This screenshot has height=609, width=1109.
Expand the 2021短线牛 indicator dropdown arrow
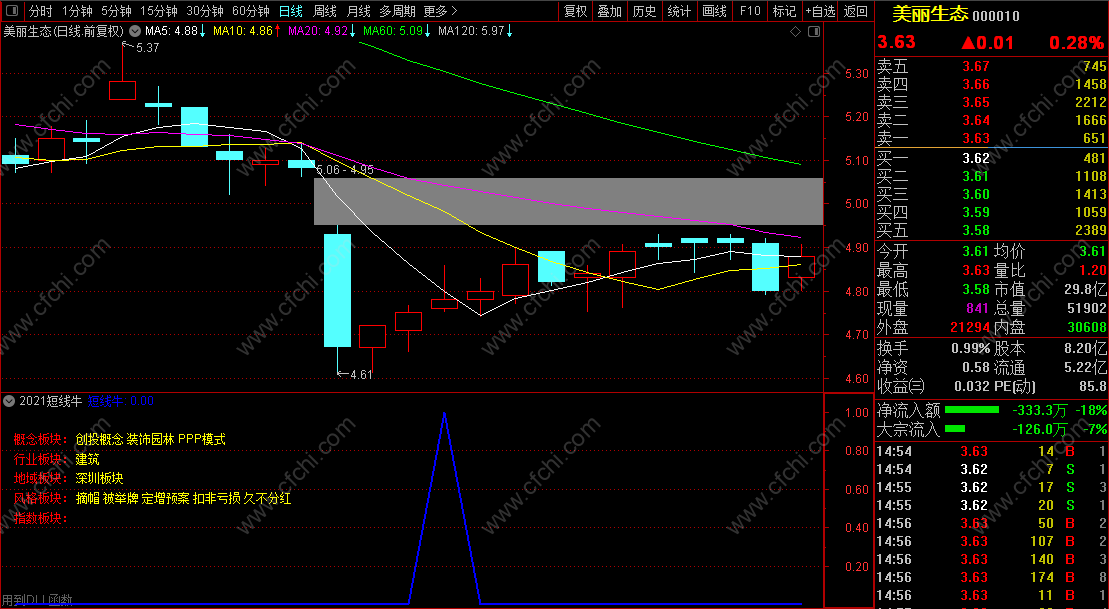click(x=8, y=401)
